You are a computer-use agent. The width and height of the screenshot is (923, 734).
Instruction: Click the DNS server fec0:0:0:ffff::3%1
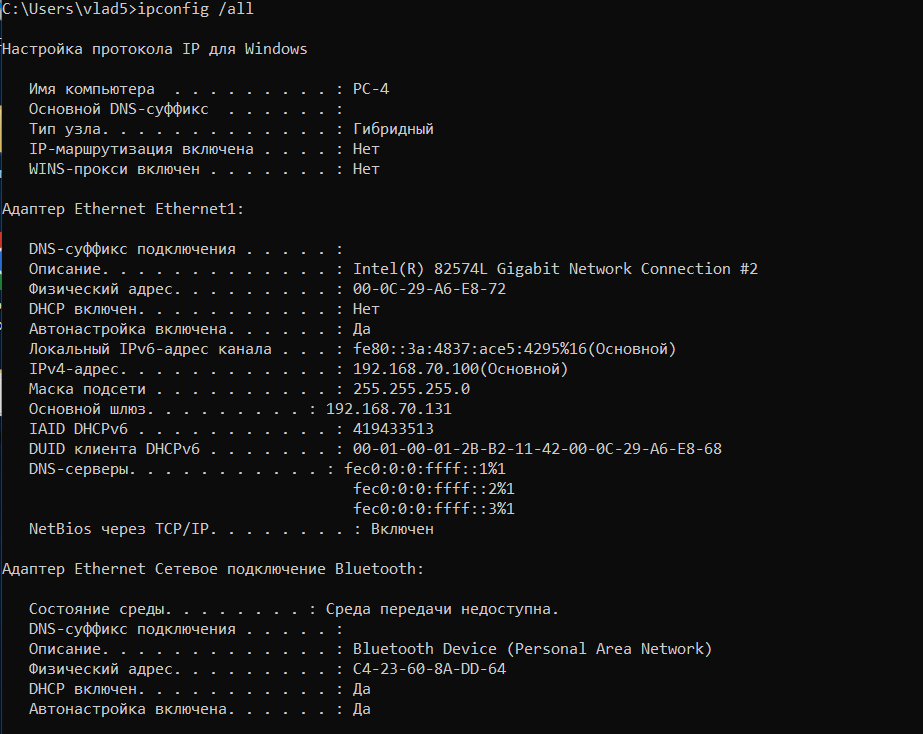434,509
